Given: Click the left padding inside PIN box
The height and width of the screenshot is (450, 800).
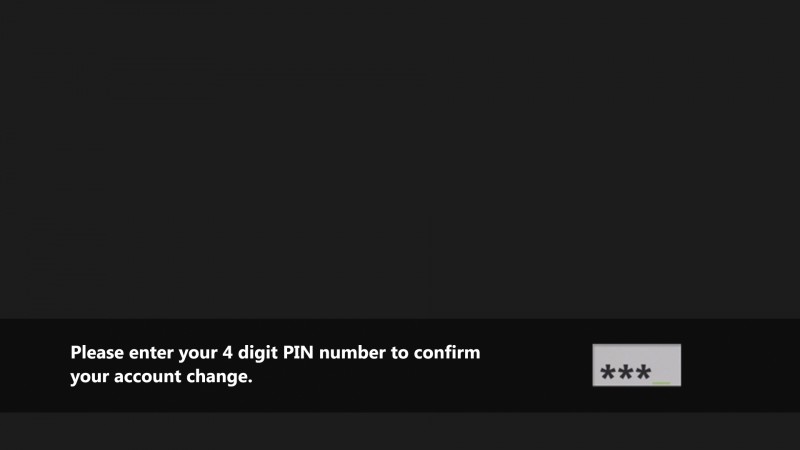Looking at the screenshot, I should click(596, 365).
